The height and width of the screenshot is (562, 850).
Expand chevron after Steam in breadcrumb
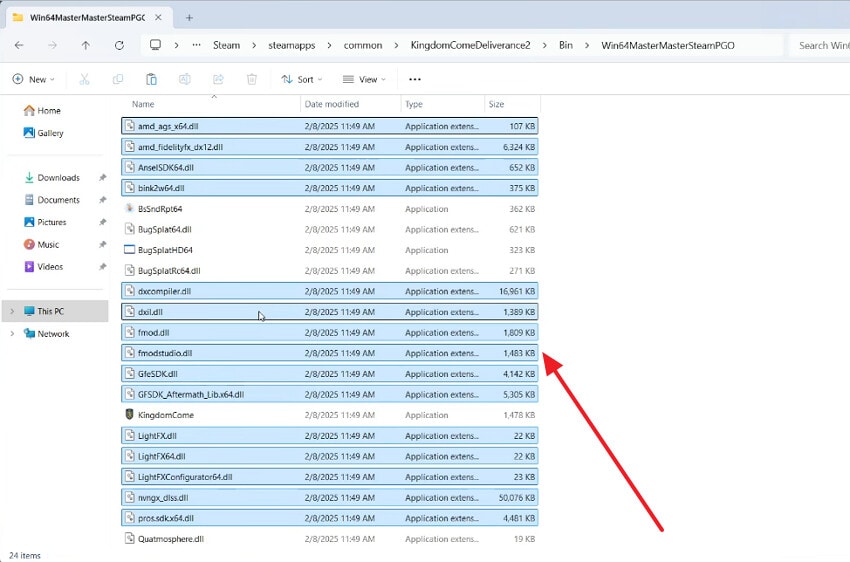[254, 46]
